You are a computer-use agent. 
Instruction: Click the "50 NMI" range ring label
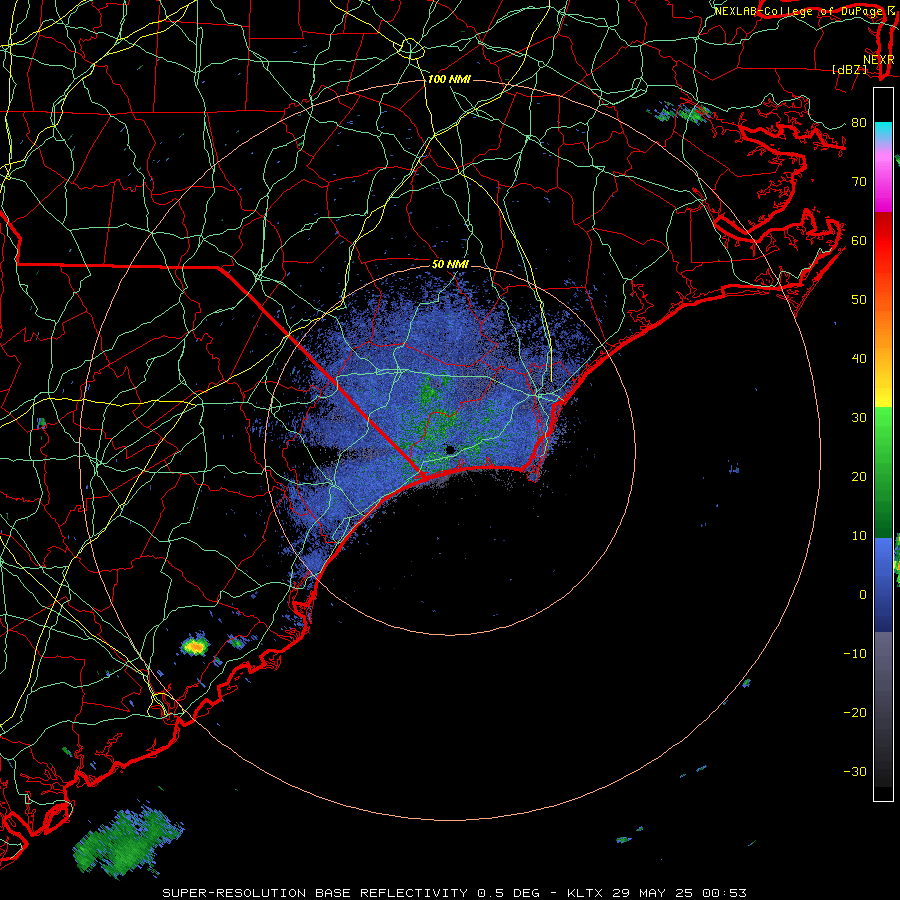[451, 264]
